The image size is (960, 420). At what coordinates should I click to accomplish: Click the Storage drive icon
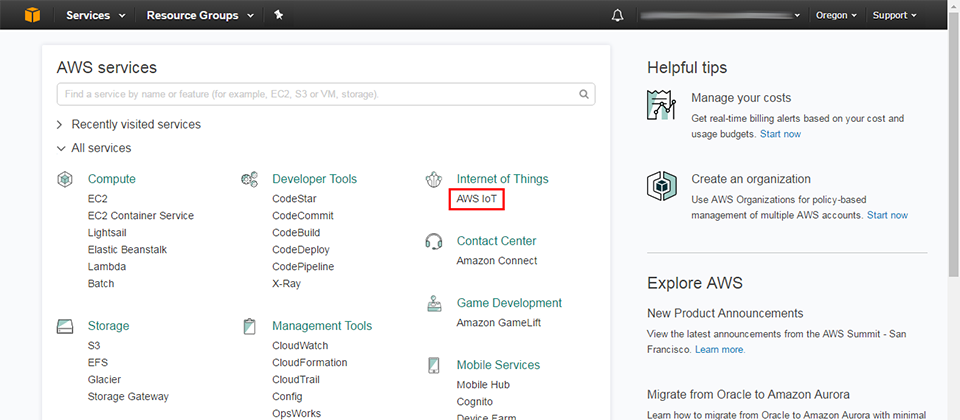pos(65,326)
